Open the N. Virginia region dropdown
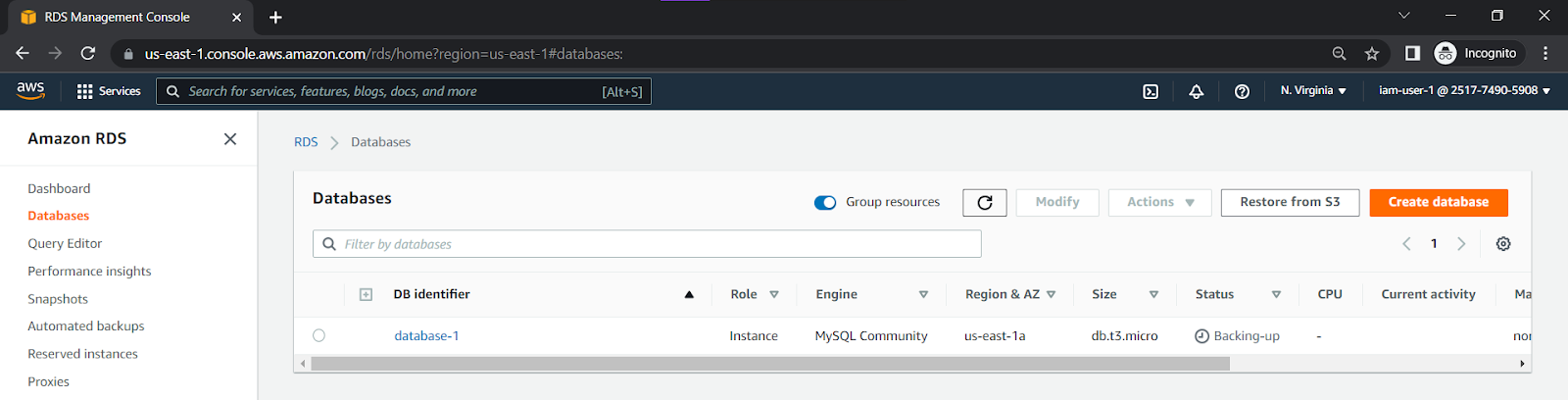 (1313, 90)
